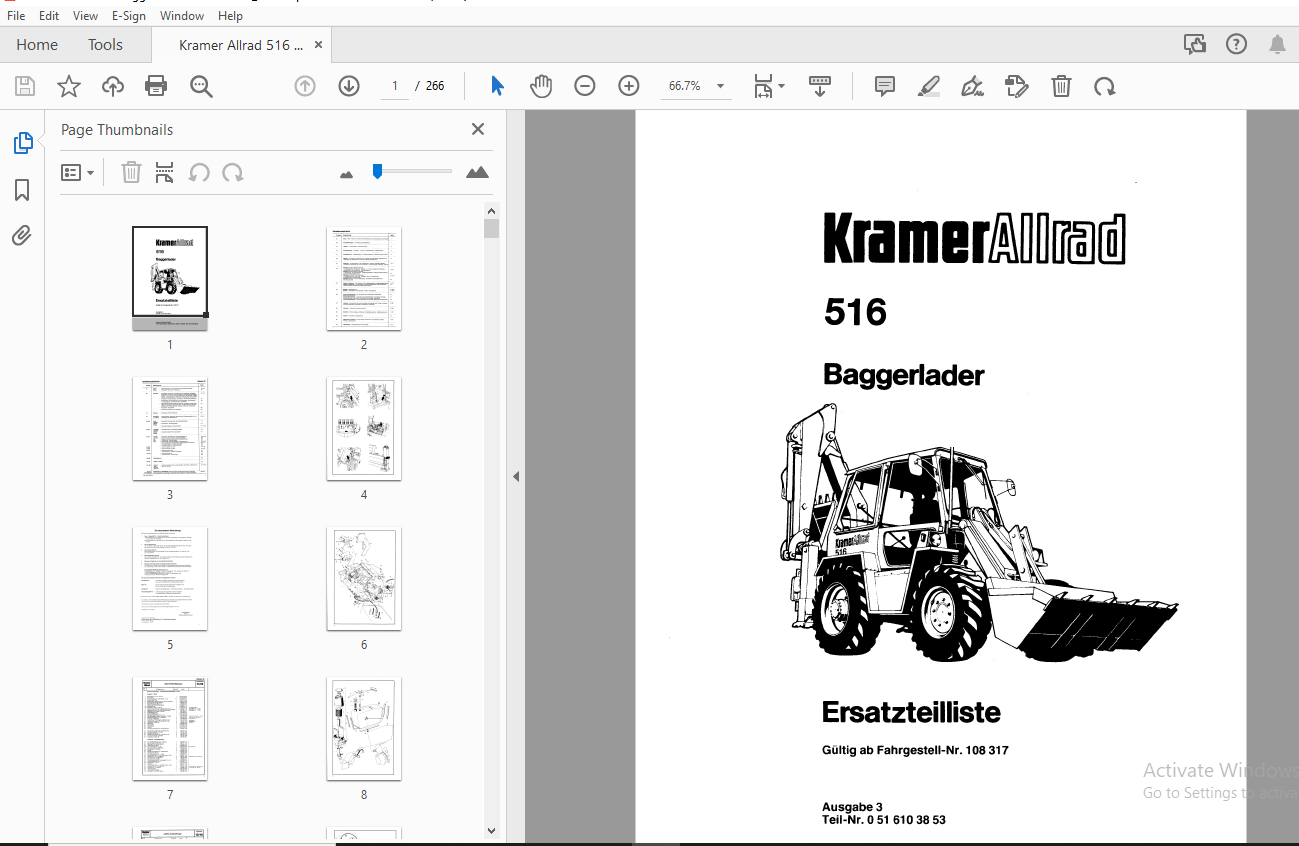Select the Kramer Allrad 516 document tab
This screenshot has width=1299, height=846.
(241, 45)
